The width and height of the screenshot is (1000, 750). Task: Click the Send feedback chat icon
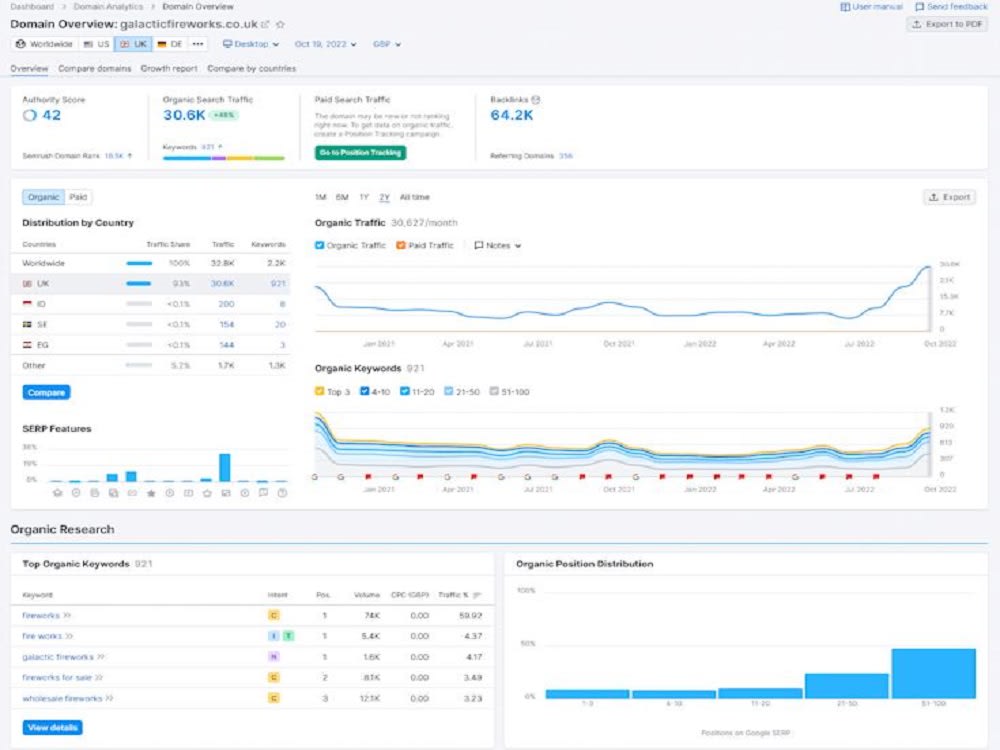point(919,7)
